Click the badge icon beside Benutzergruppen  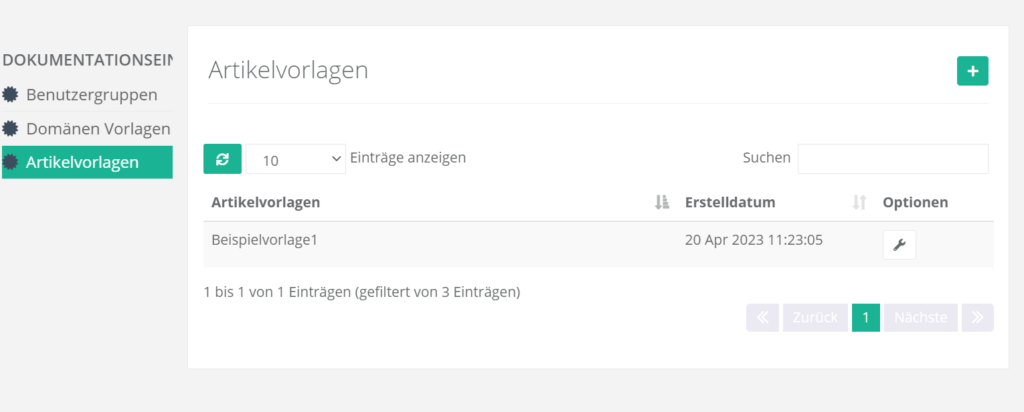(x=11, y=95)
